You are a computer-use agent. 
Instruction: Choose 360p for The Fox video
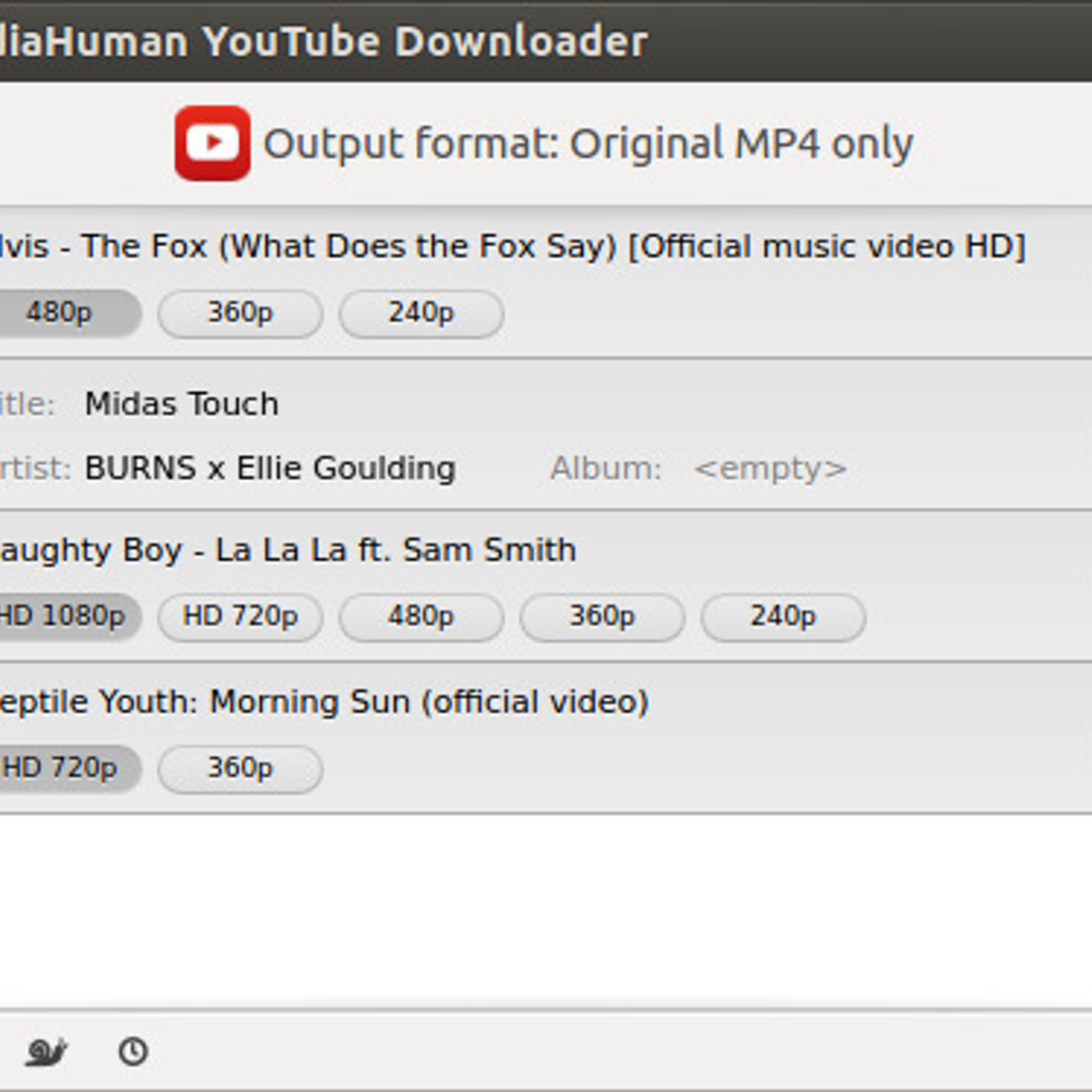tap(240, 313)
